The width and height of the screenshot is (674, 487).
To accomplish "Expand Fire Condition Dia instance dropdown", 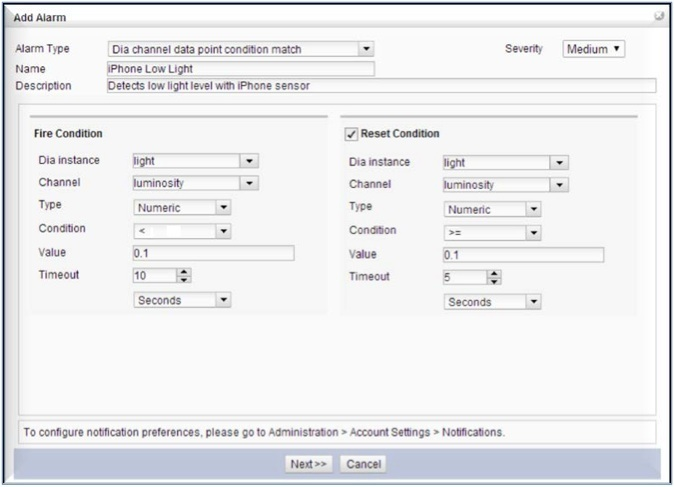I will (x=249, y=161).
